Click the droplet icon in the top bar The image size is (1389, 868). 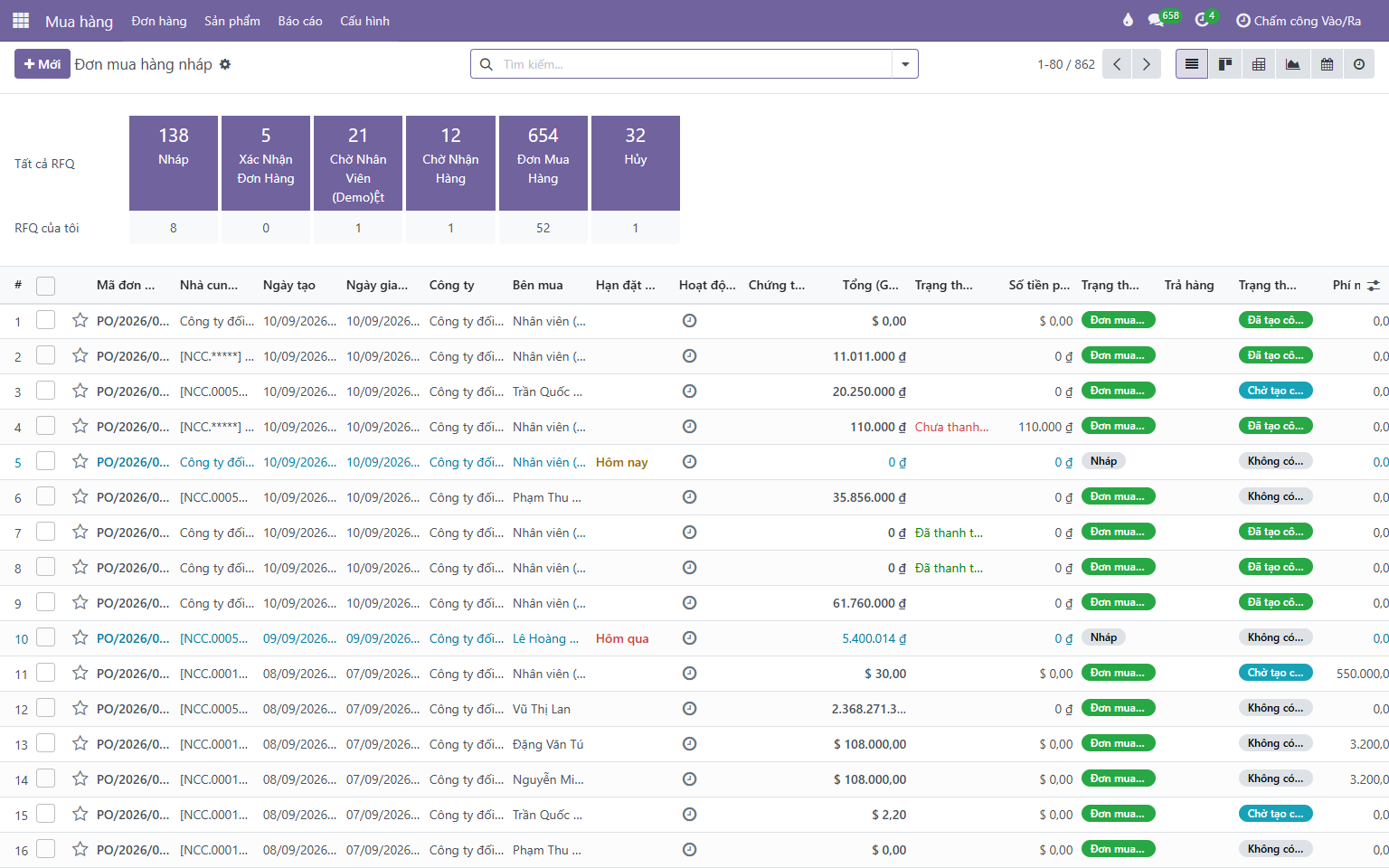pos(1128,20)
